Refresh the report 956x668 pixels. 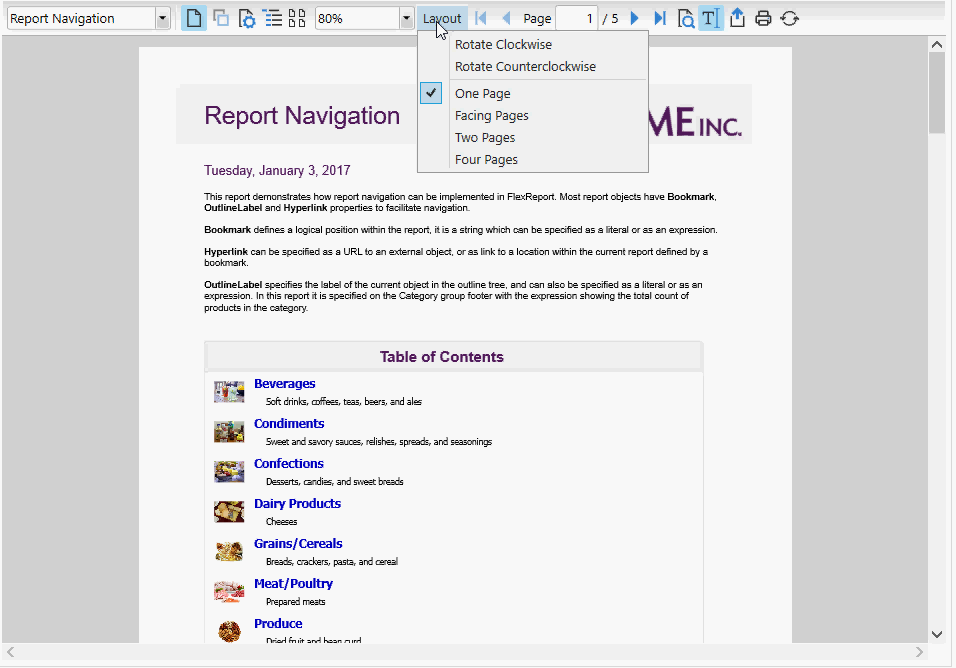[790, 18]
